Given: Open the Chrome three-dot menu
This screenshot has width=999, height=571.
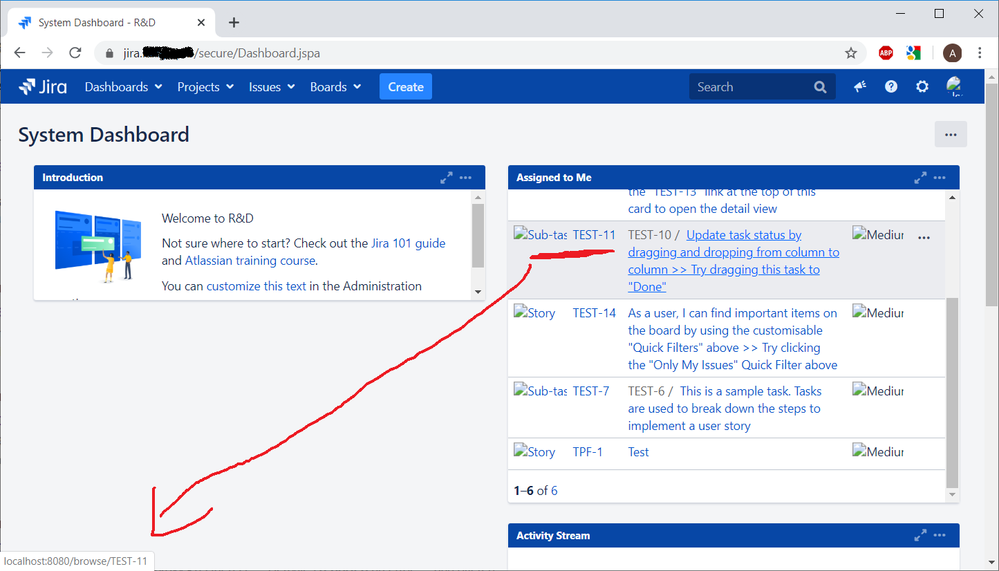Looking at the screenshot, I should pos(980,53).
